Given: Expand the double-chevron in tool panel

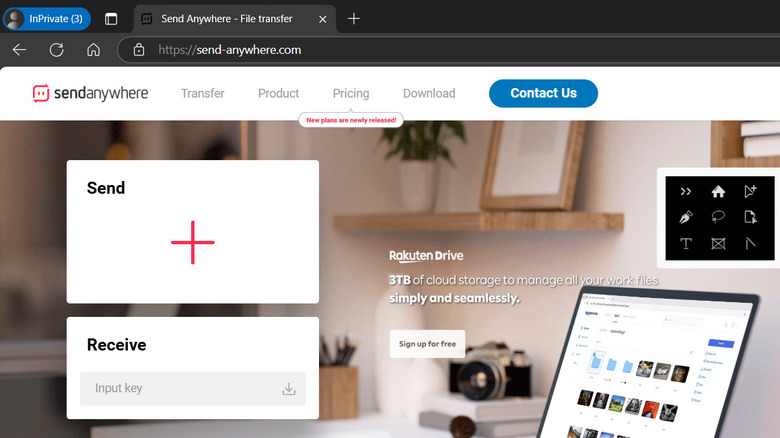Looking at the screenshot, I should tap(685, 191).
